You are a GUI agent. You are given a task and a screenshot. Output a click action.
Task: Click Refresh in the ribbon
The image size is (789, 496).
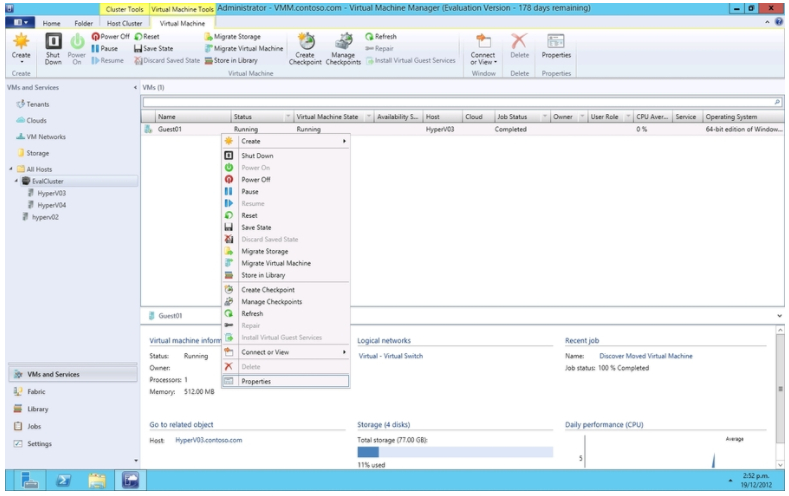click(381, 36)
